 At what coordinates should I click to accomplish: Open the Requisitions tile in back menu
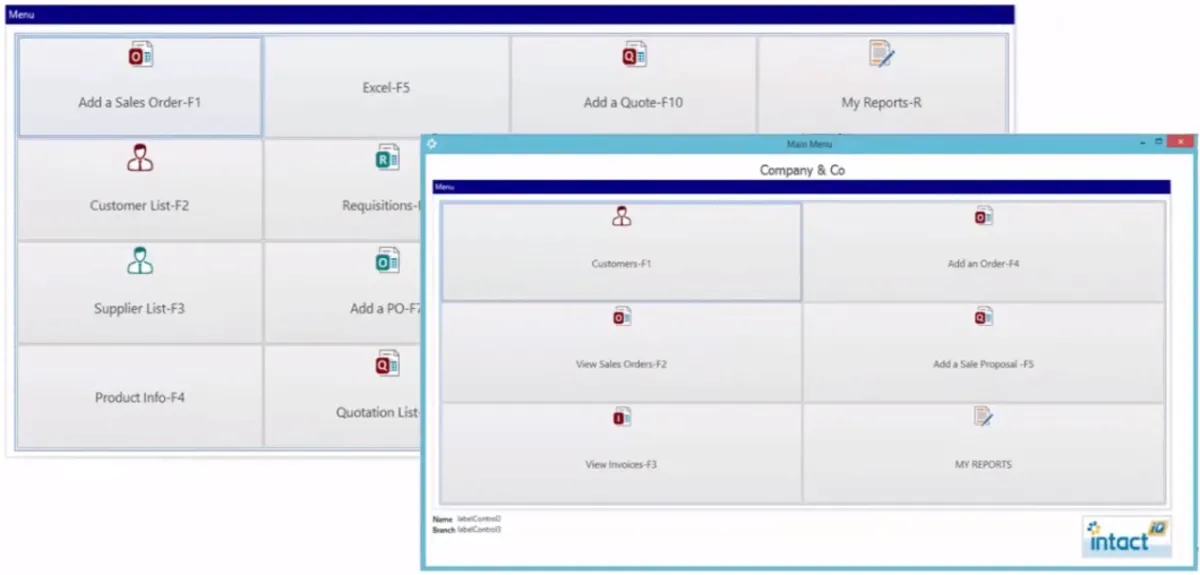343,190
